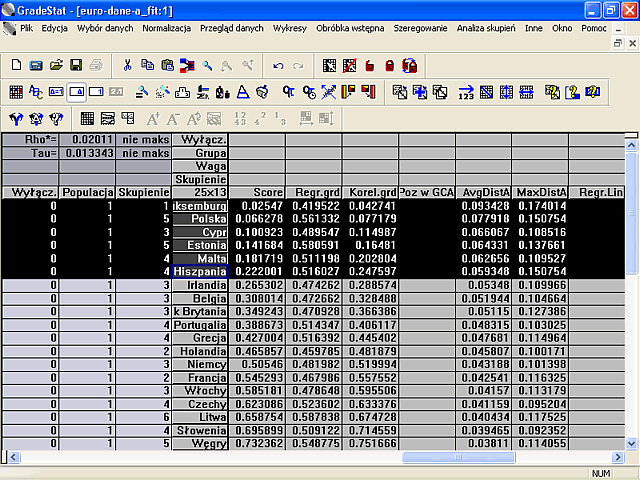
Task: Open the Analiza skupień menu
Action: (486, 28)
